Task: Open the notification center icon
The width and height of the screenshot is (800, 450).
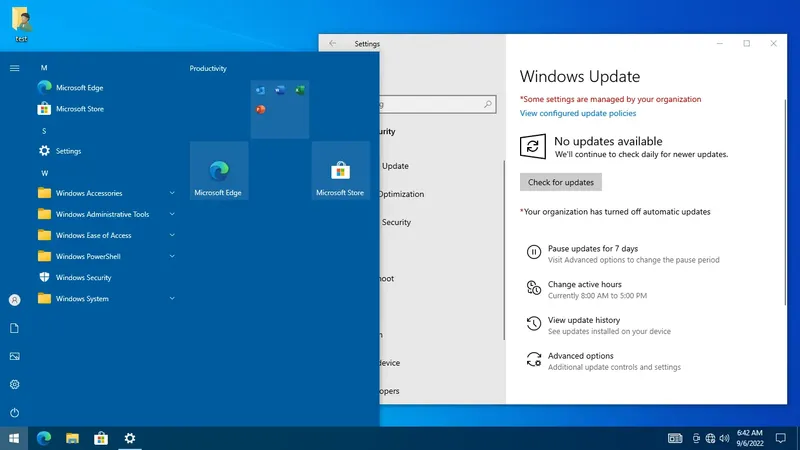Action: point(780,438)
